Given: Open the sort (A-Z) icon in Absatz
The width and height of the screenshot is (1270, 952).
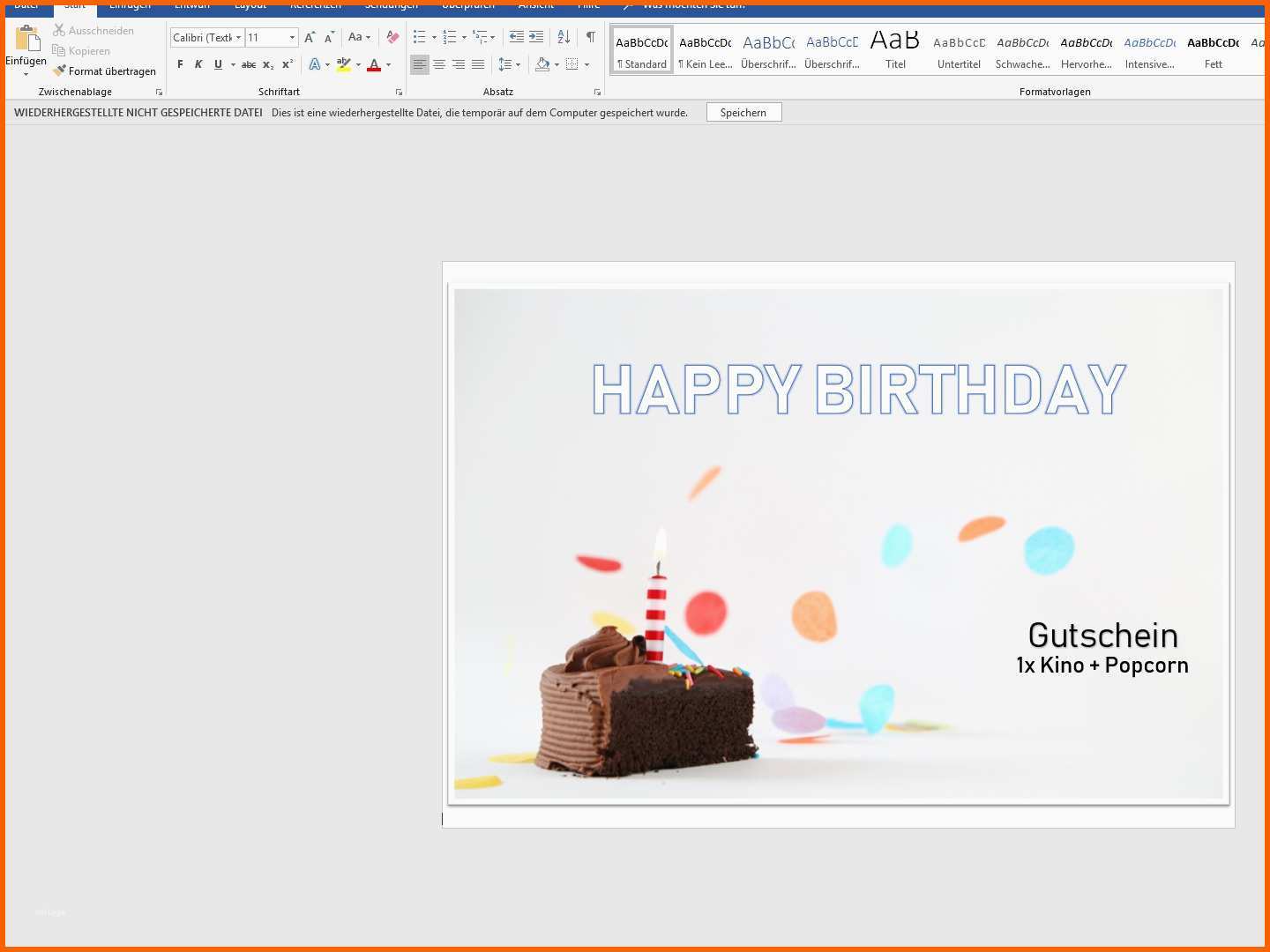Looking at the screenshot, I should click(563, 38).
